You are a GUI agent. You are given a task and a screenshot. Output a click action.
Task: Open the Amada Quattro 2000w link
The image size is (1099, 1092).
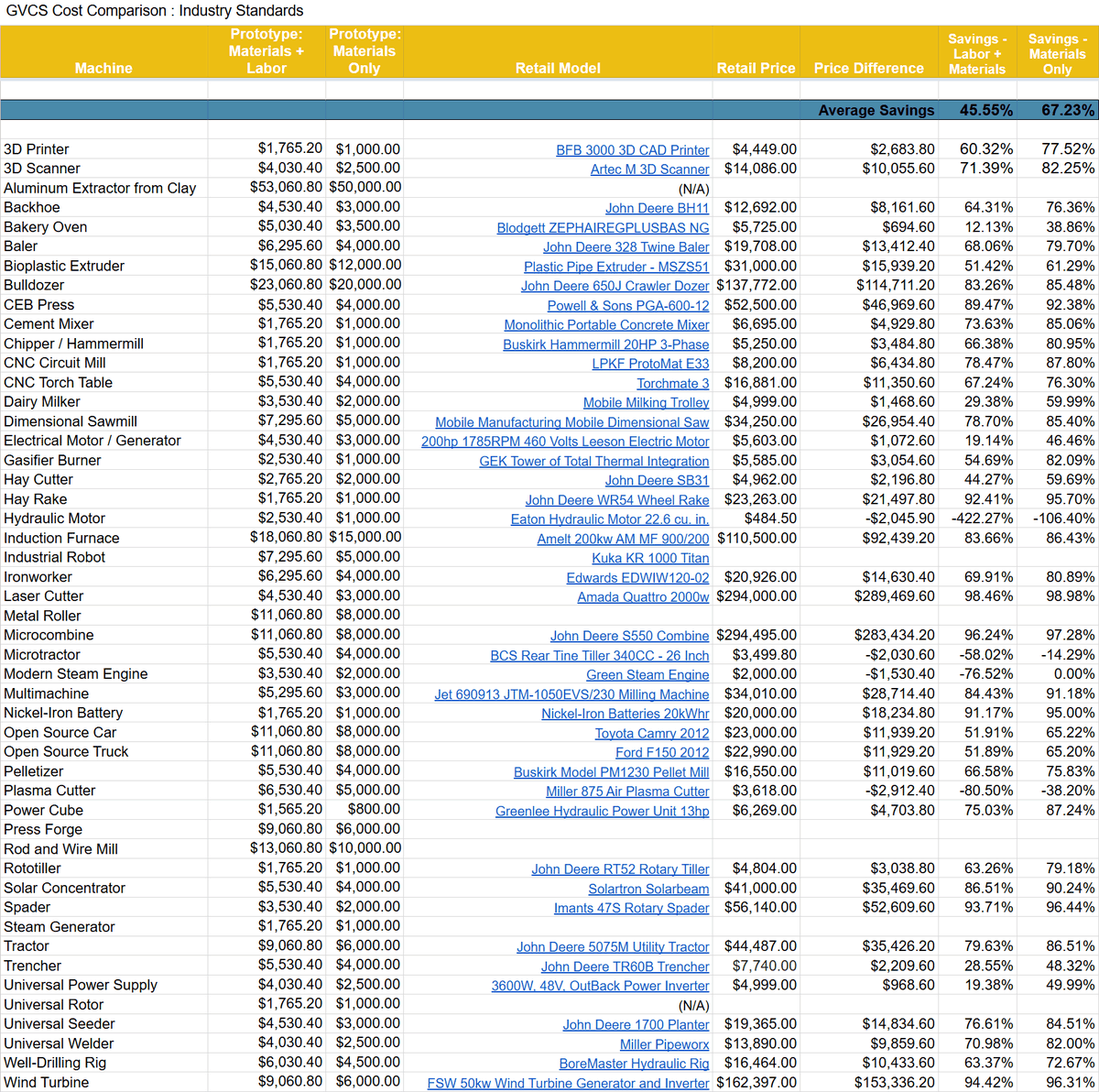tap(643, 597)
